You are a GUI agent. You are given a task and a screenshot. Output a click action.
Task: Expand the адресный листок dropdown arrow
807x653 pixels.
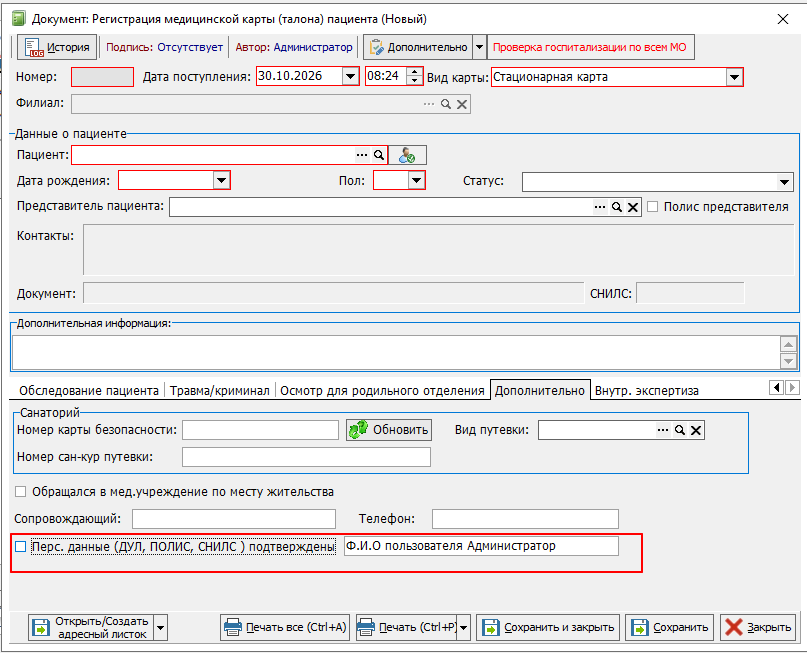(x=161, y=628)
